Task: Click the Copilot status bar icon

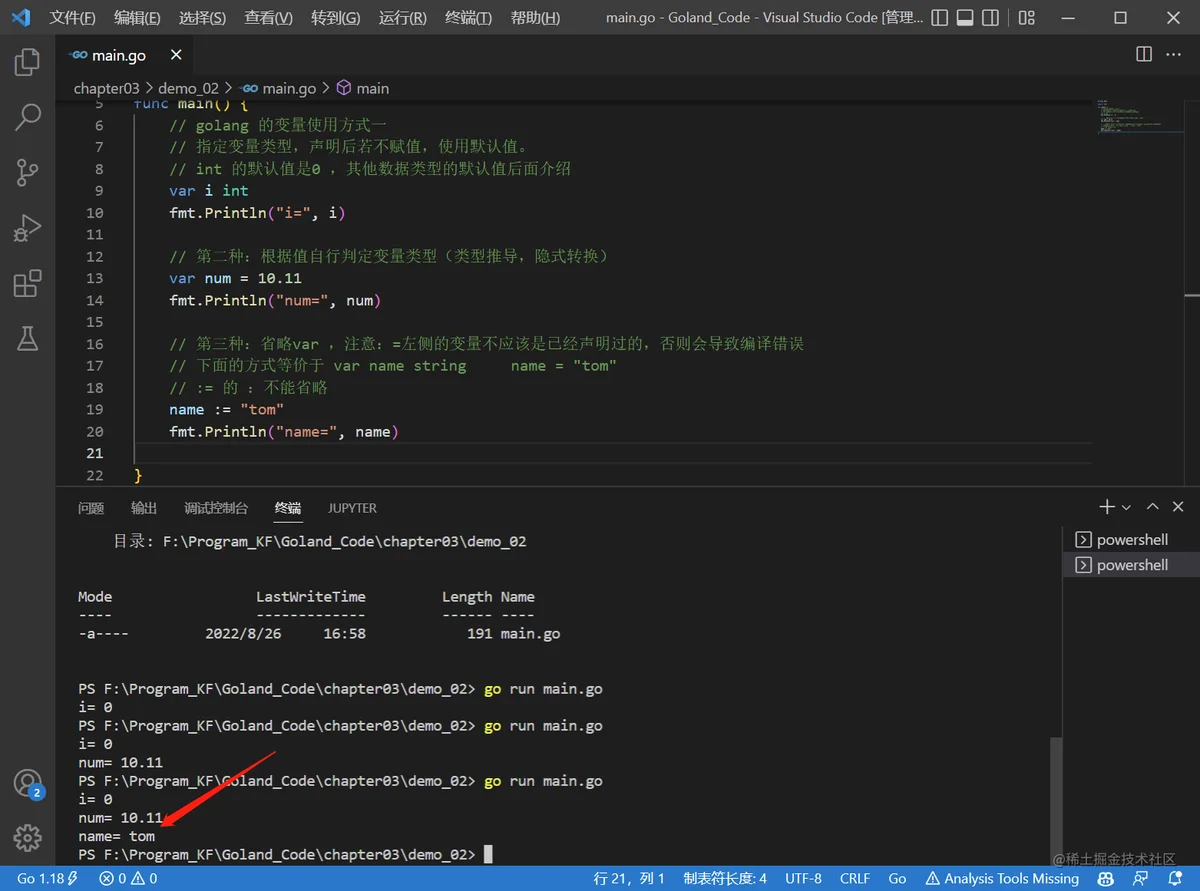Action: [1106, 878]
